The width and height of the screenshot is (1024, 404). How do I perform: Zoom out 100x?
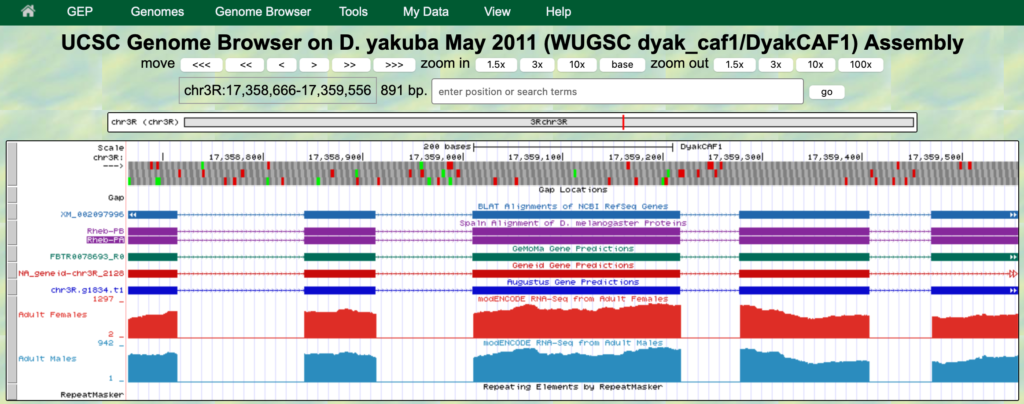point(860,65)
